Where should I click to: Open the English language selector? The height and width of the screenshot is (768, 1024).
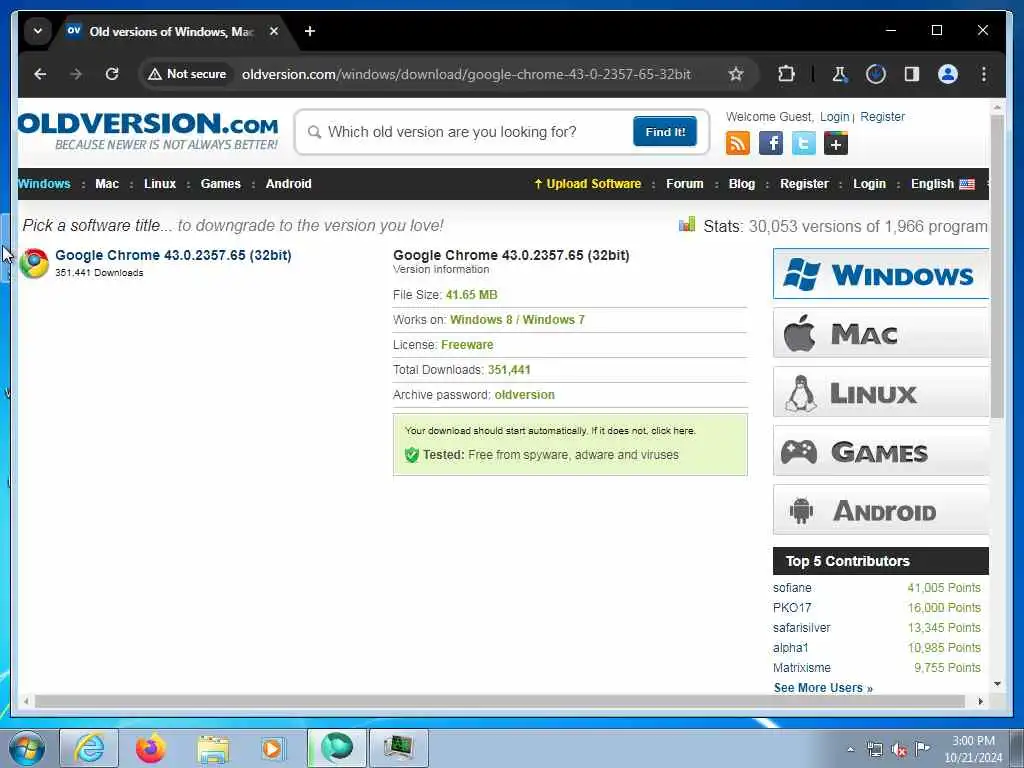[x=942, y=184]
